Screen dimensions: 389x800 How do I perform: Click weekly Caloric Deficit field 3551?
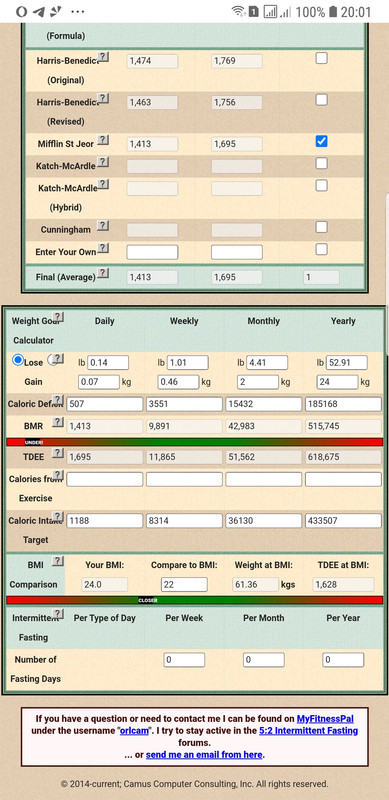point(184,404)
